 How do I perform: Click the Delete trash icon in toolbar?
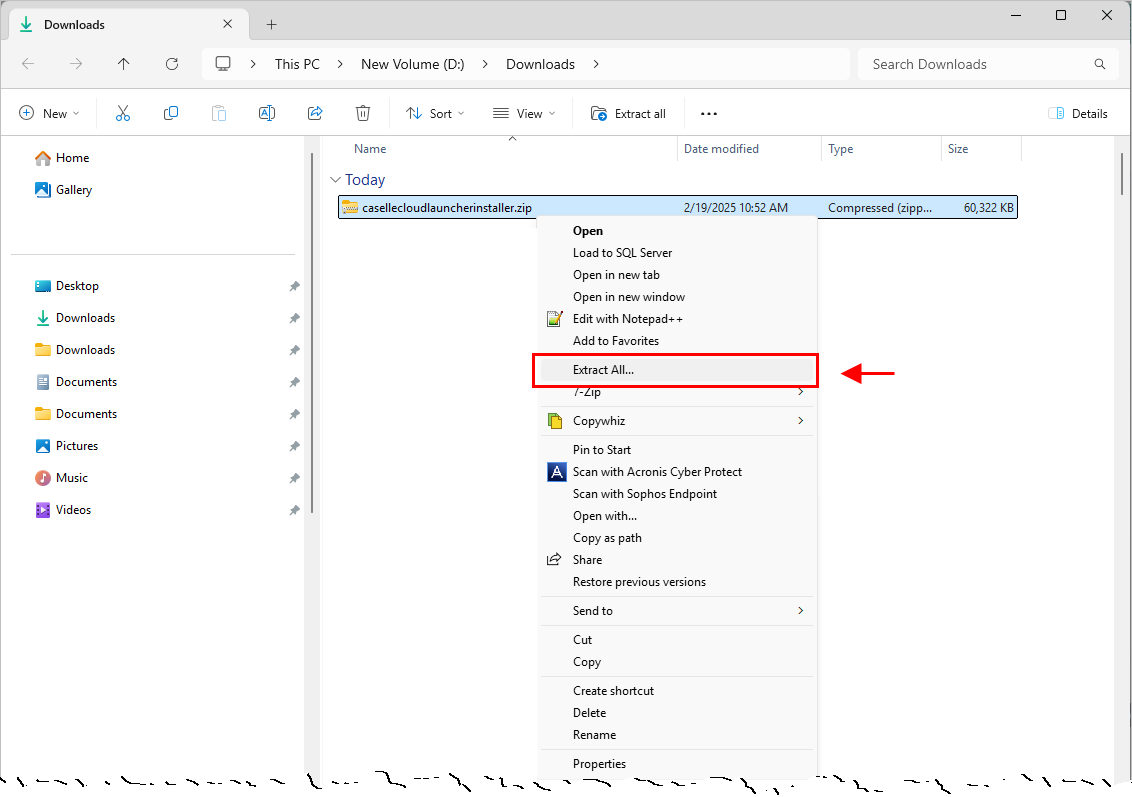(x=363, y=114)
